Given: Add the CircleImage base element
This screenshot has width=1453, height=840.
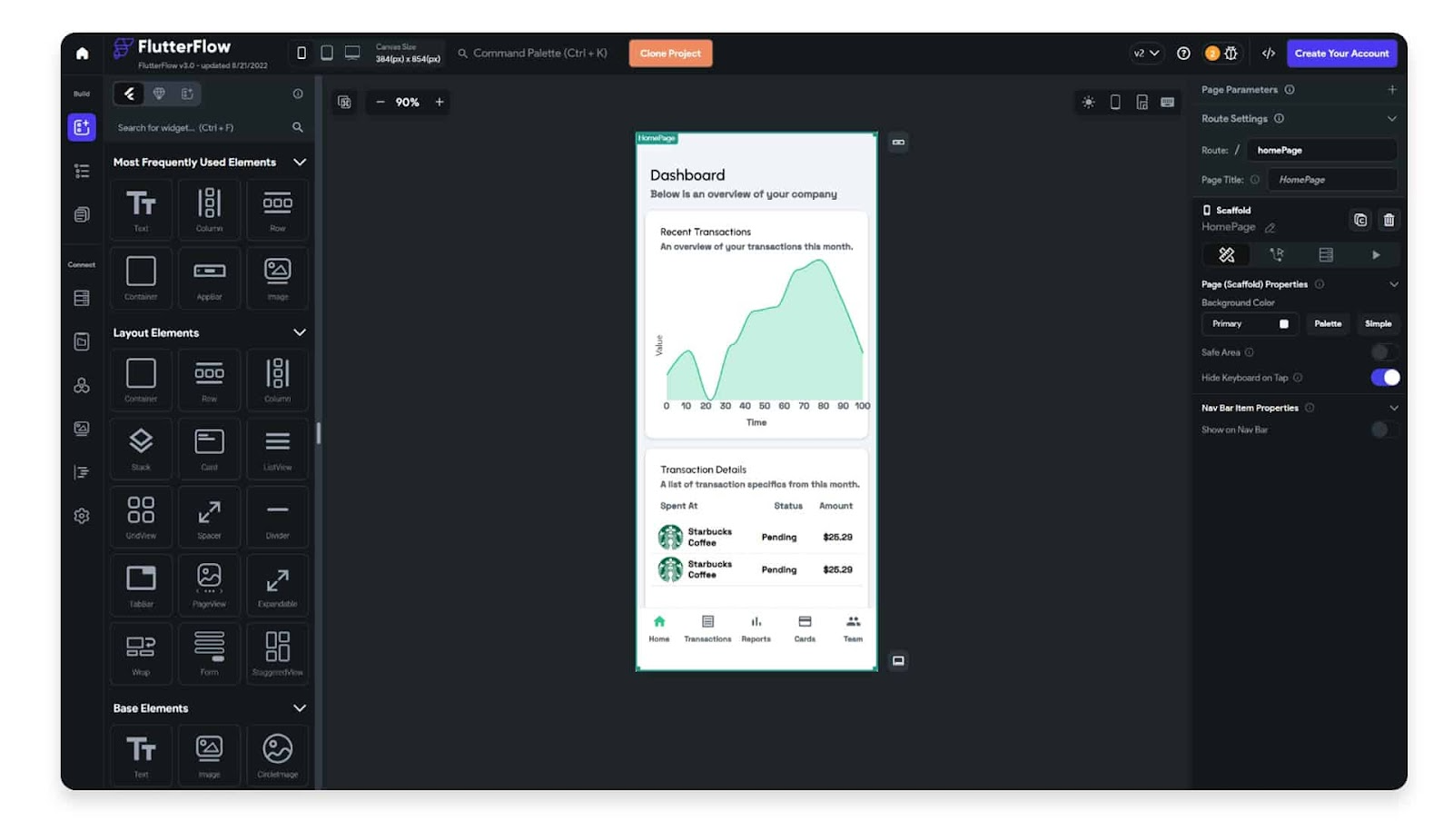Looking at the screenshot, I should 278,756.
